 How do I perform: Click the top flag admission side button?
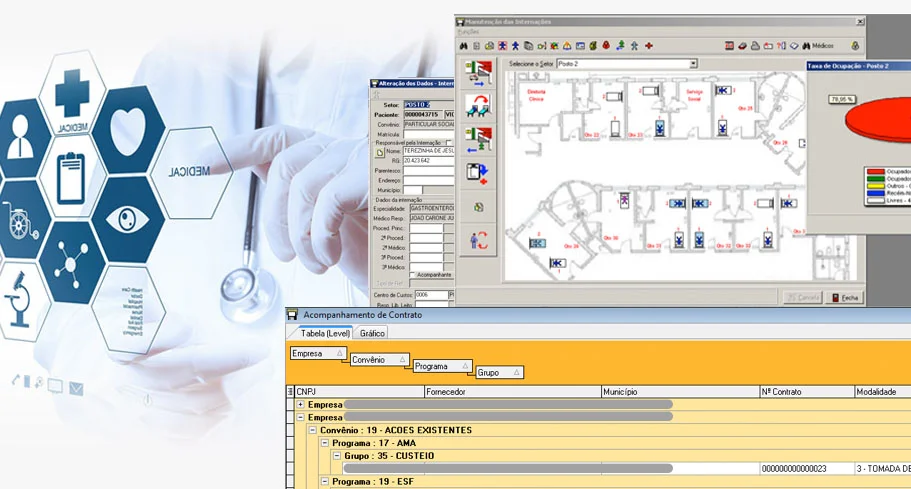click(x=479, y=73)
